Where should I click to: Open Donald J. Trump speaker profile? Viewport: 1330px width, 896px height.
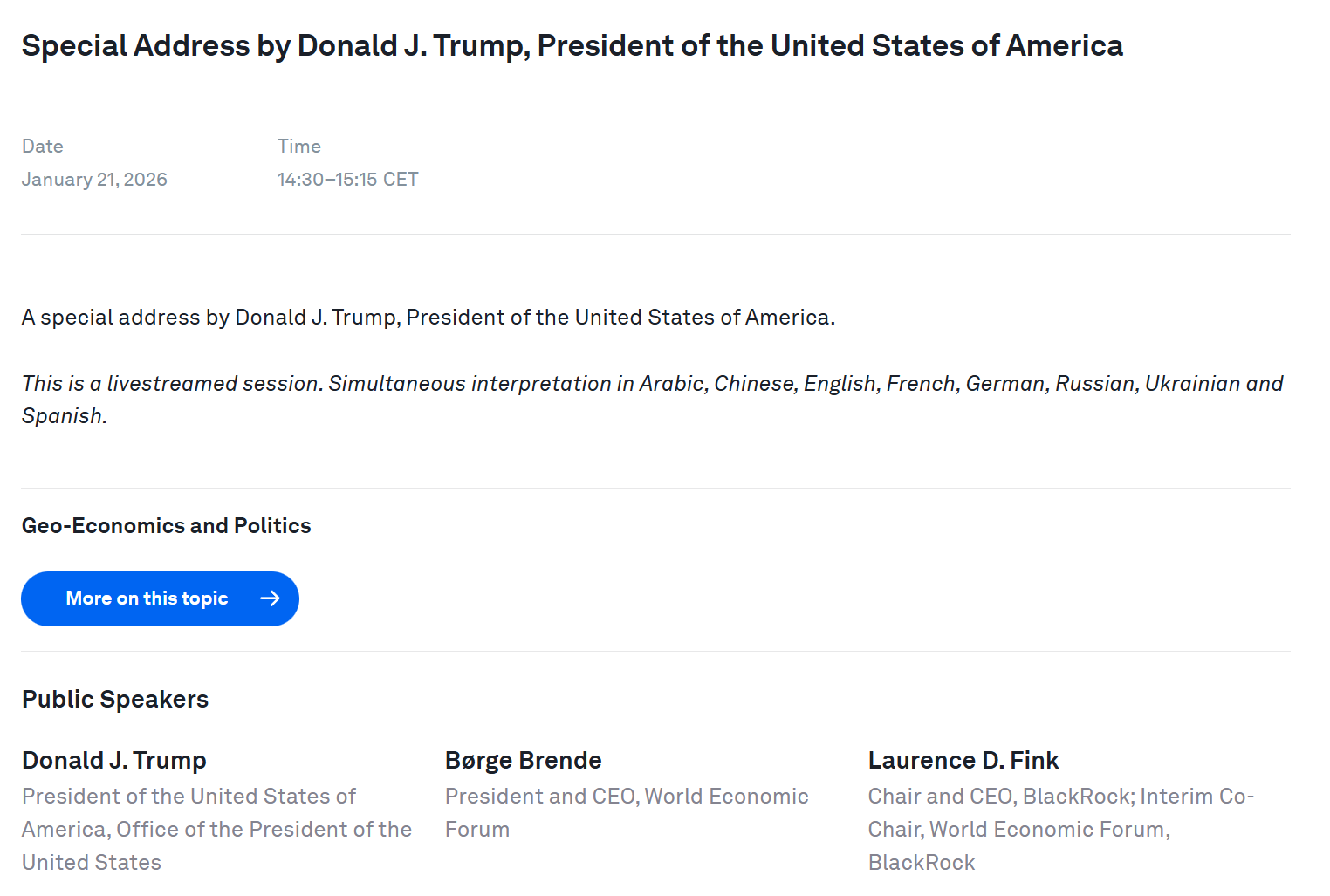coord(114,761)
